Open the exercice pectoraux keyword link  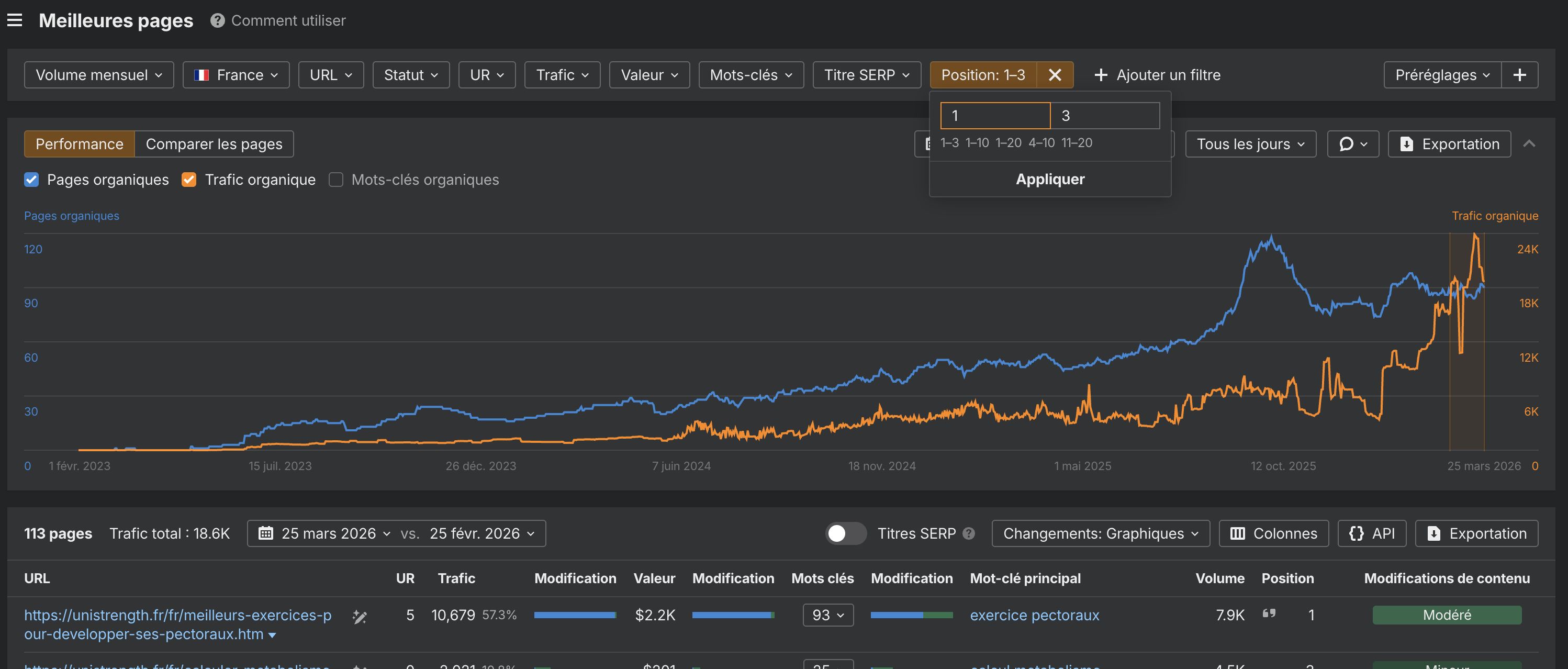tap(1034, 615)
